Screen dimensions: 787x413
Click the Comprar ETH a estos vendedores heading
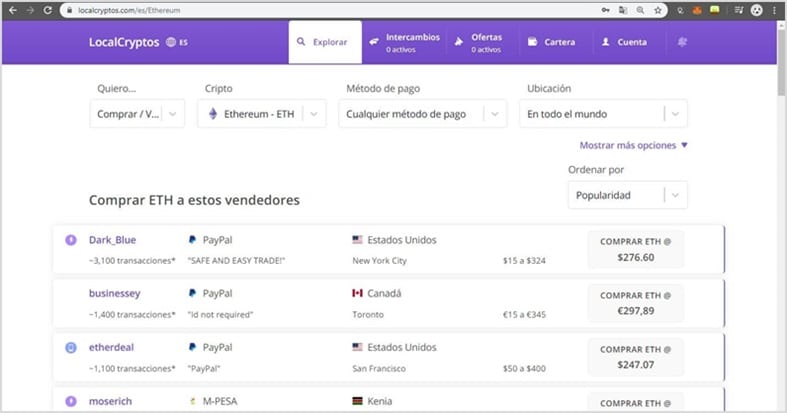194,200
